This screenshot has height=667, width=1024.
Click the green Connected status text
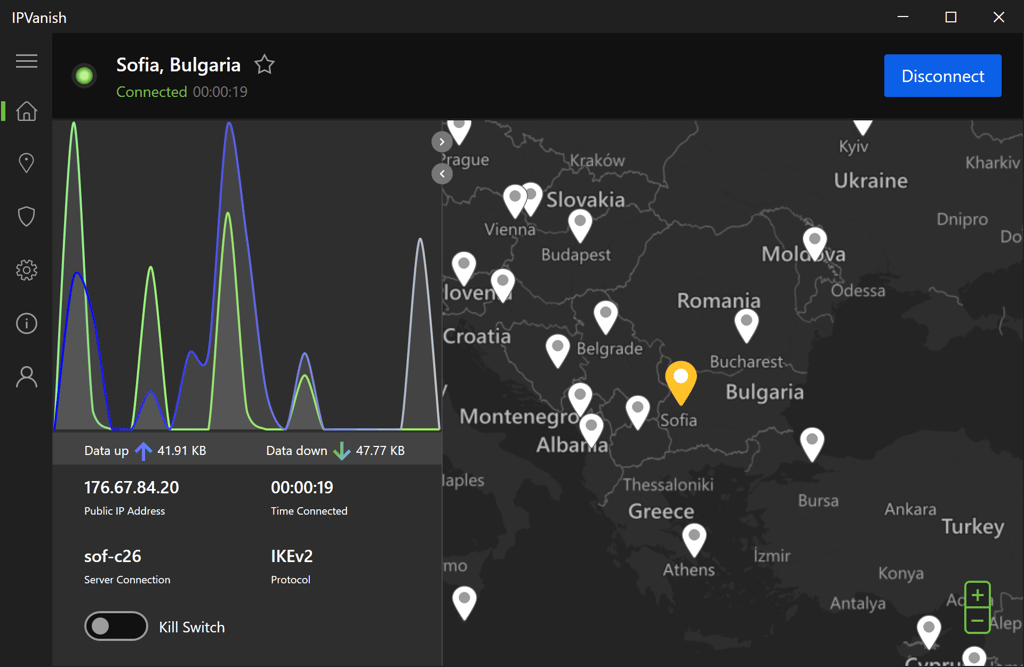152,92
